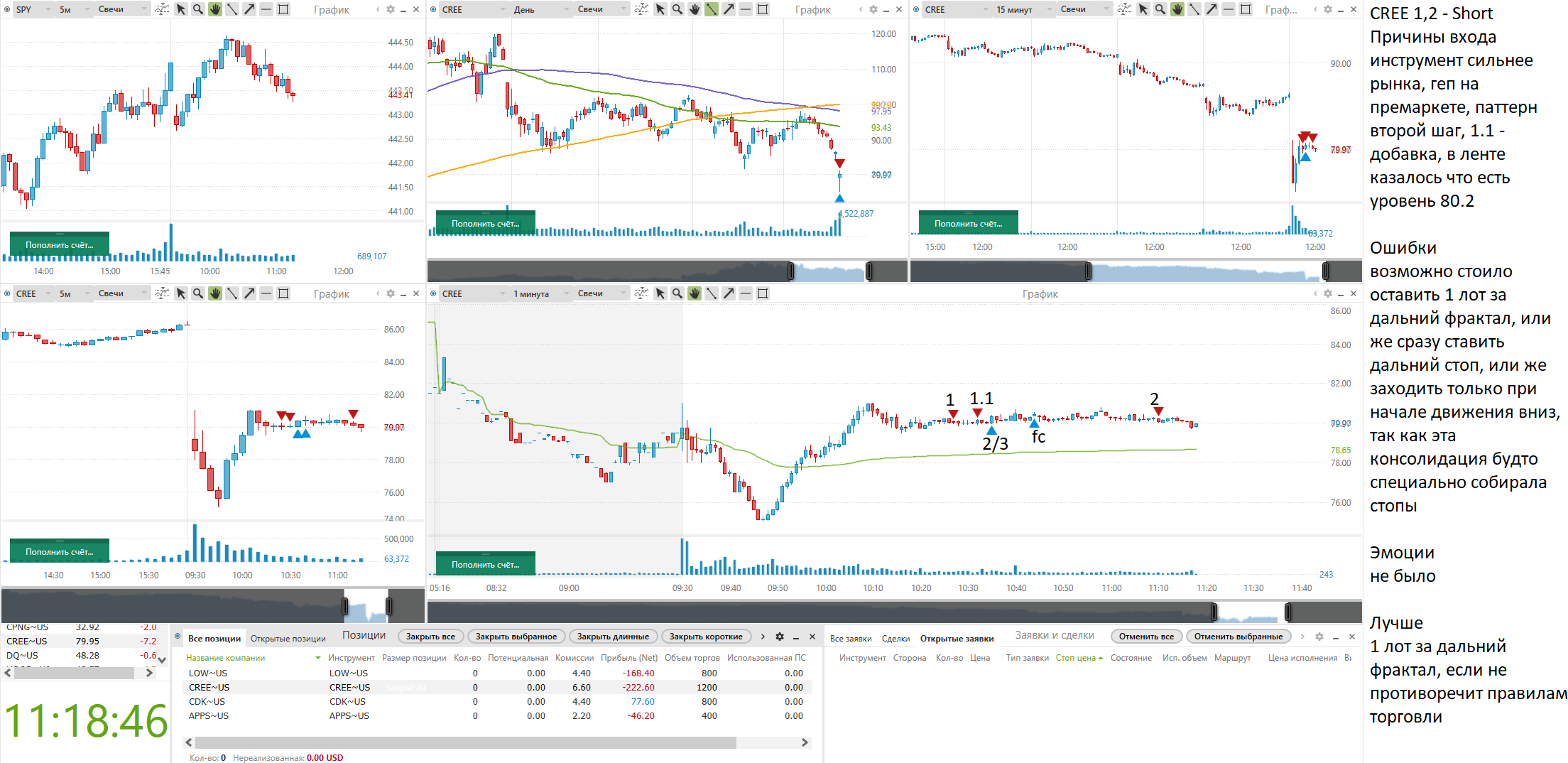Open indicators icon in CREE День chart

click(x=641, y=9)
